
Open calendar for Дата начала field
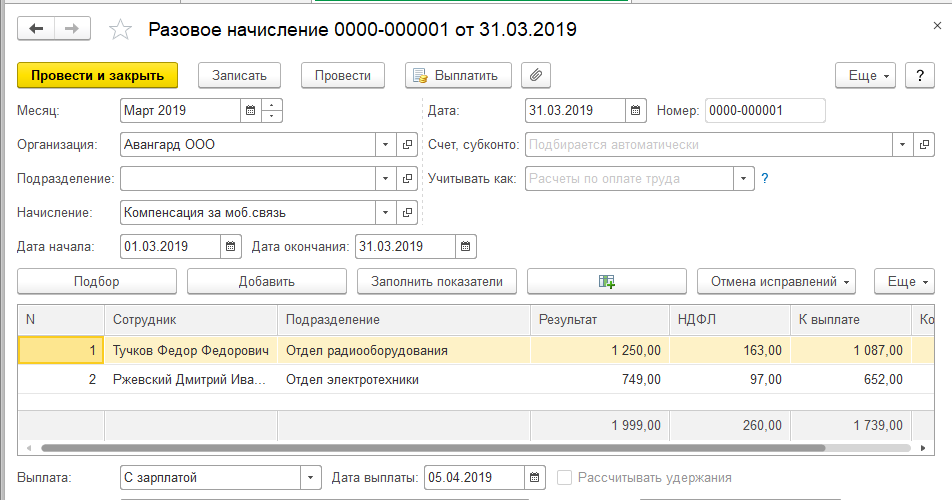(x=230, y=246)
